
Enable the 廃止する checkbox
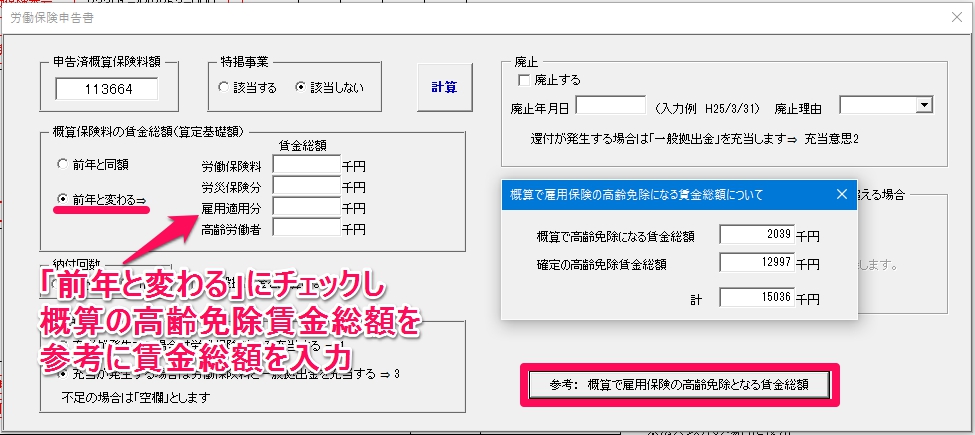click(523, 80)
